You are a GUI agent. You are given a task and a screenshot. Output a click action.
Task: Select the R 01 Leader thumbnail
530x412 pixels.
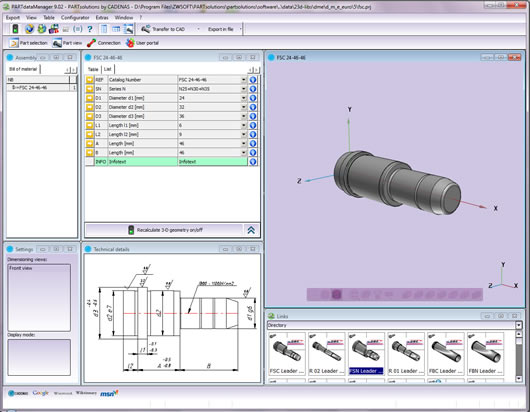point(406,354)
